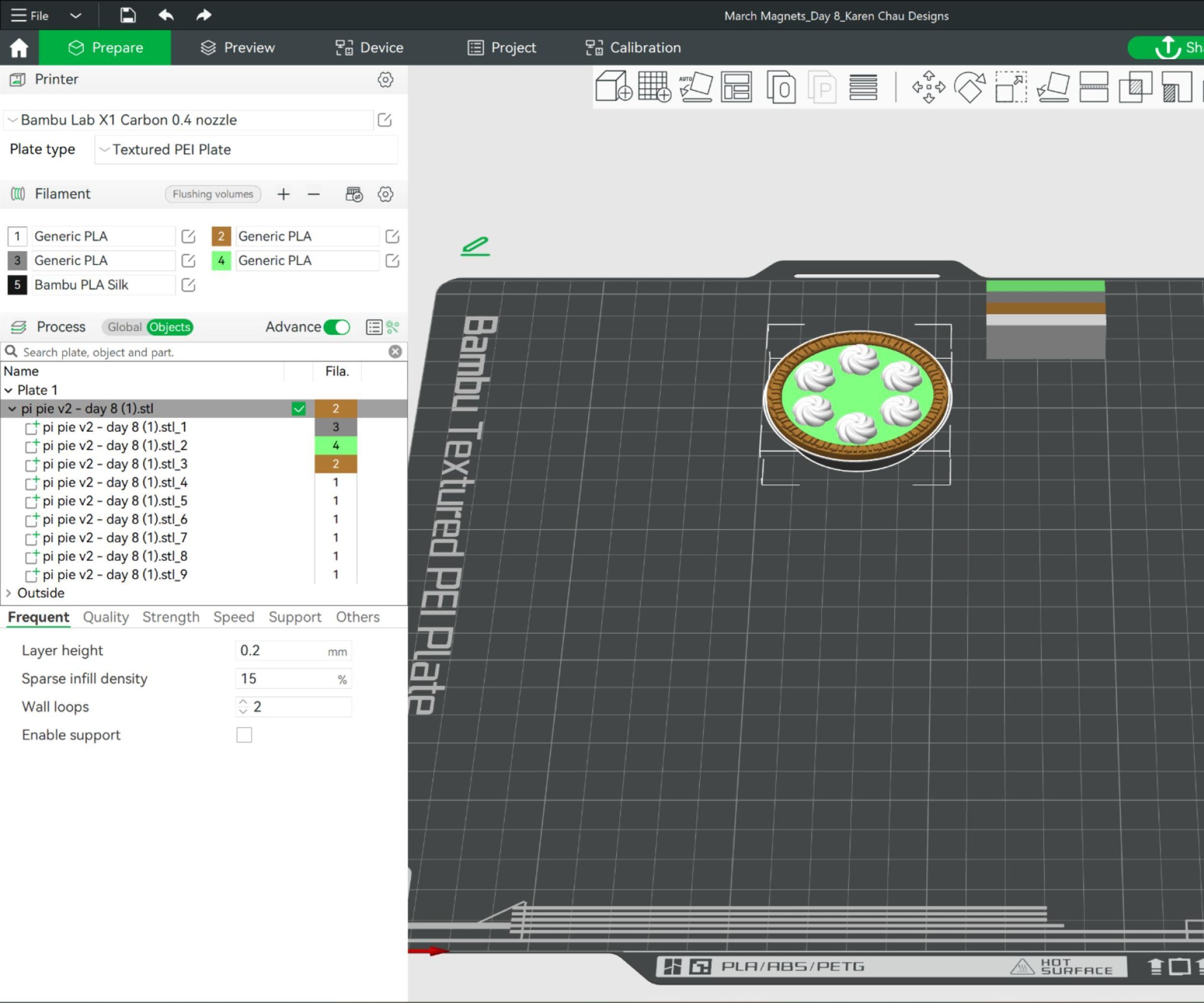Click the Auto orient icon

(695, 87)
